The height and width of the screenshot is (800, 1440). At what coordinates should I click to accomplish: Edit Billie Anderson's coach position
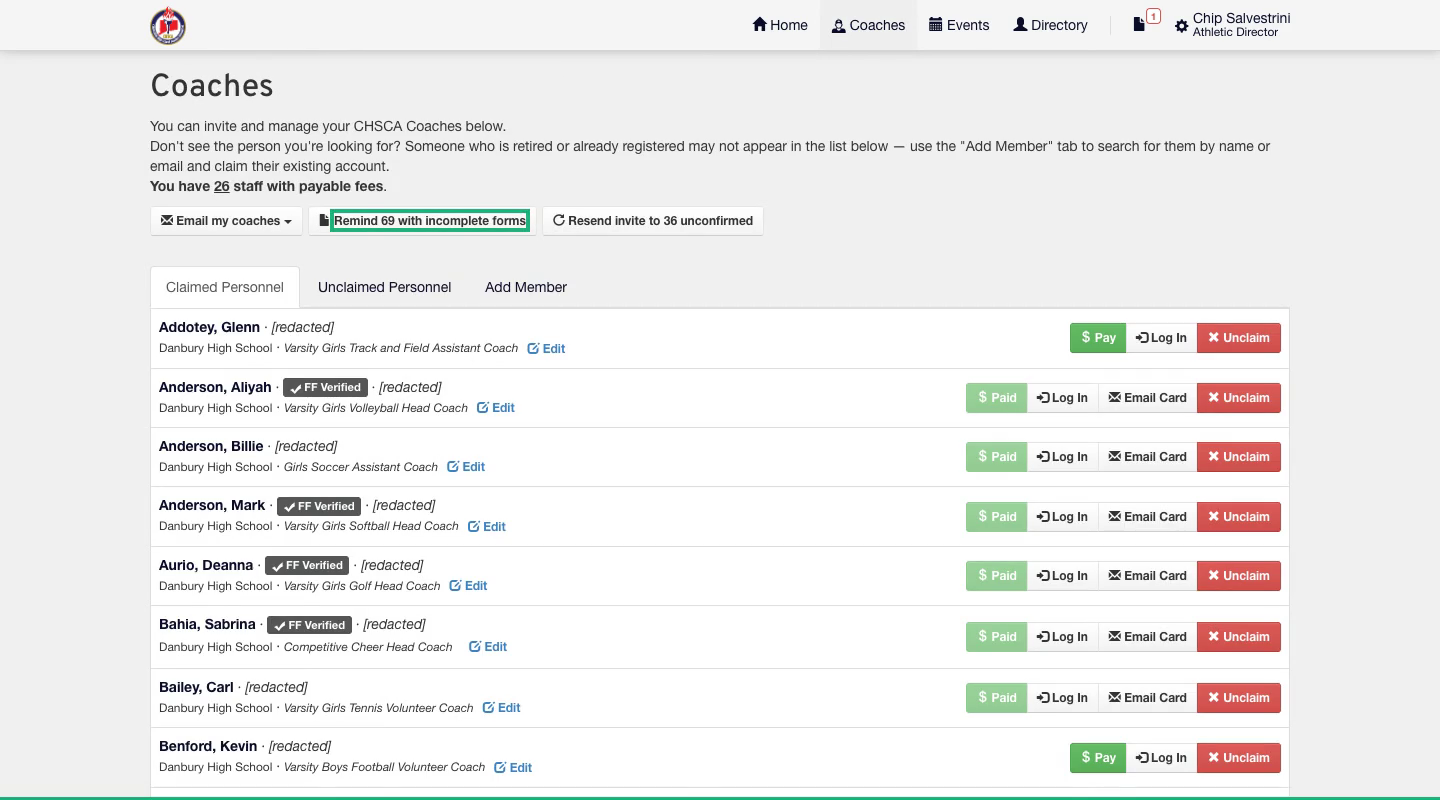coord(466,467)
